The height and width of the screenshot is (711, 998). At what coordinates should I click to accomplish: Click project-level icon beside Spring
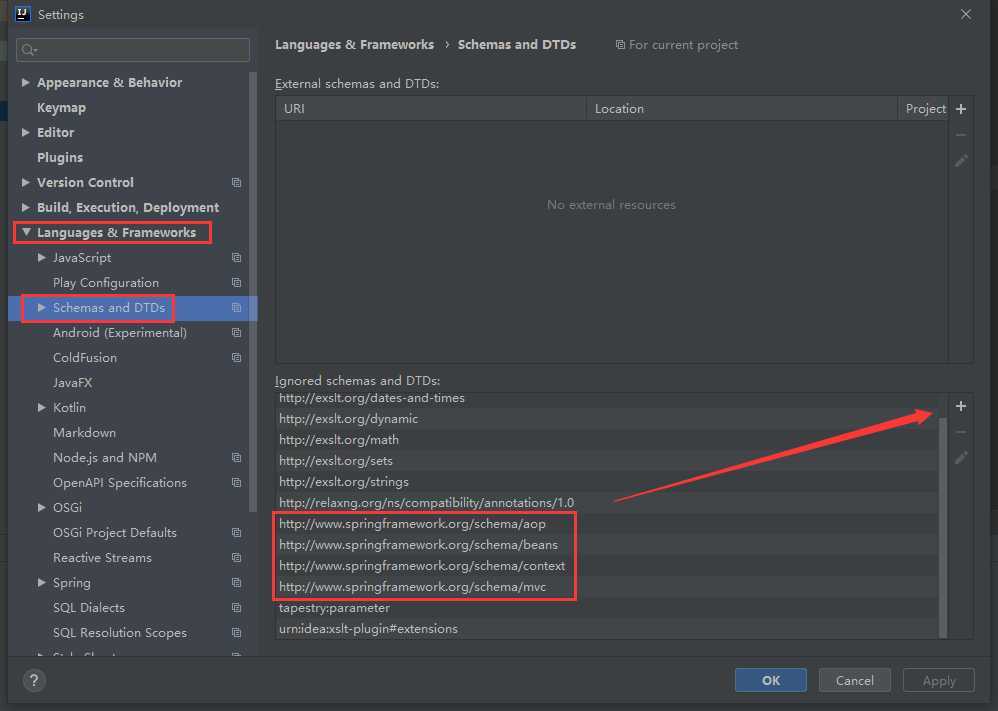tap(236, 583)
